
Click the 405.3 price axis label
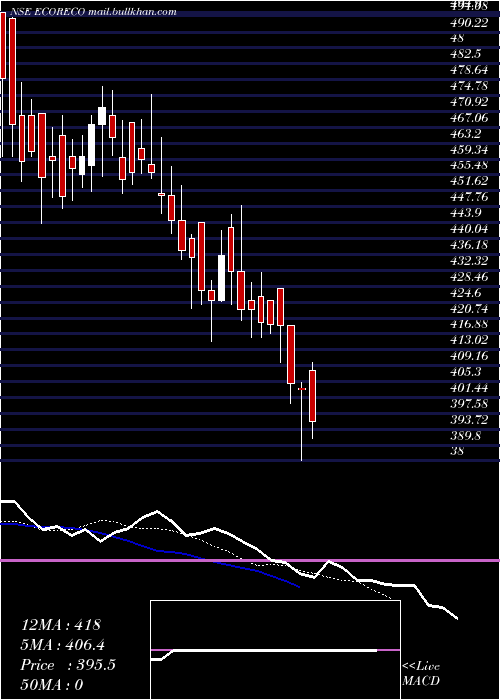466,371
